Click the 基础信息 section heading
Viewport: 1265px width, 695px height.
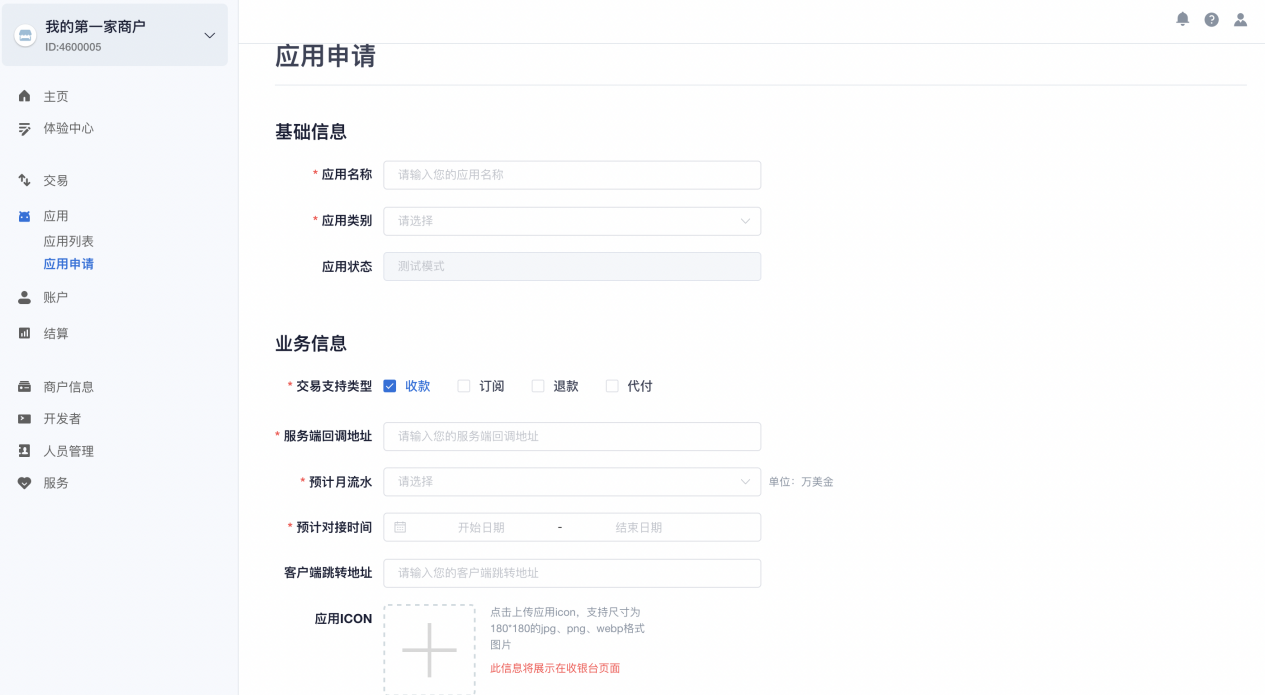coord(311,132)
